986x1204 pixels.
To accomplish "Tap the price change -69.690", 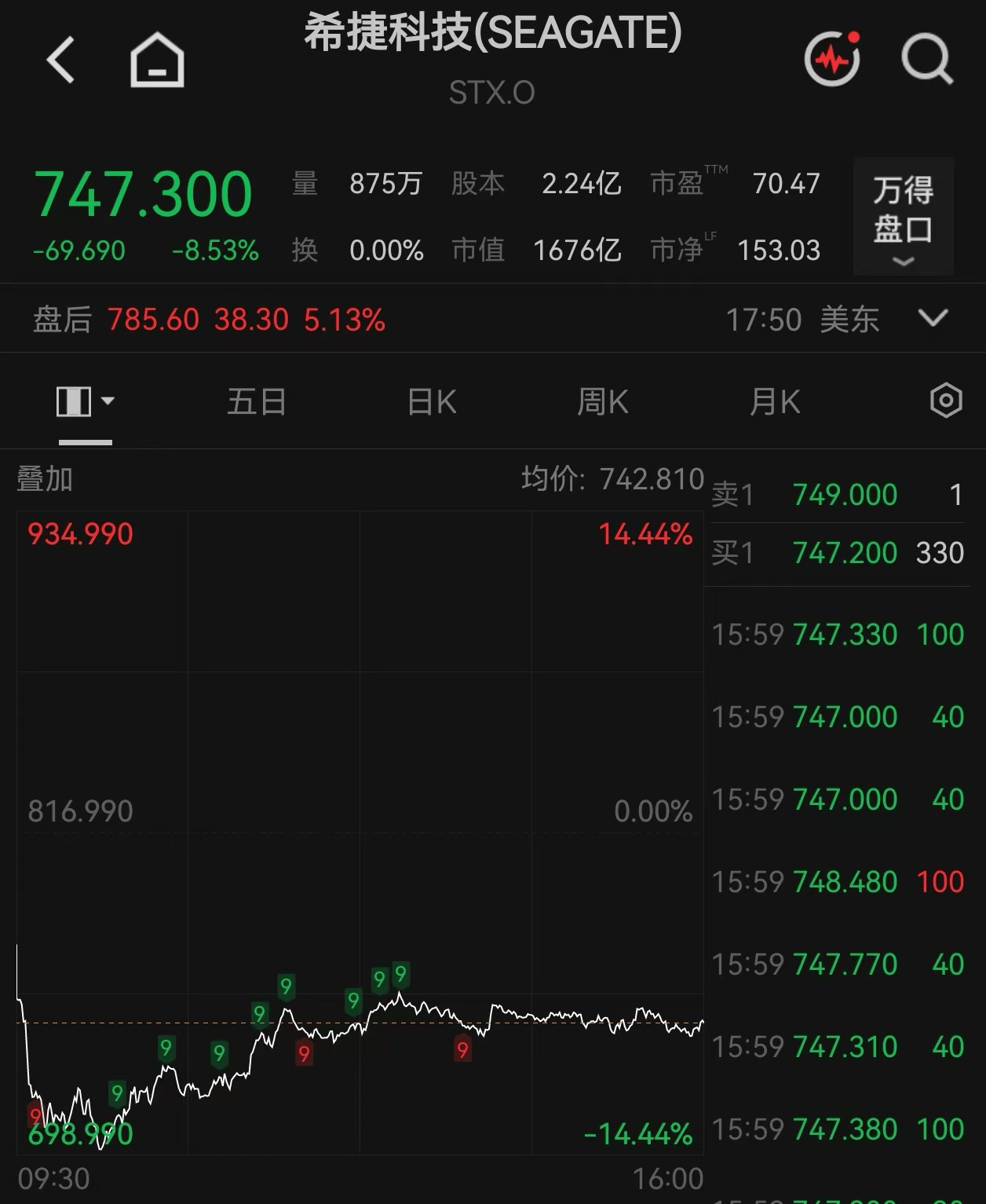I will click(79, 251).
